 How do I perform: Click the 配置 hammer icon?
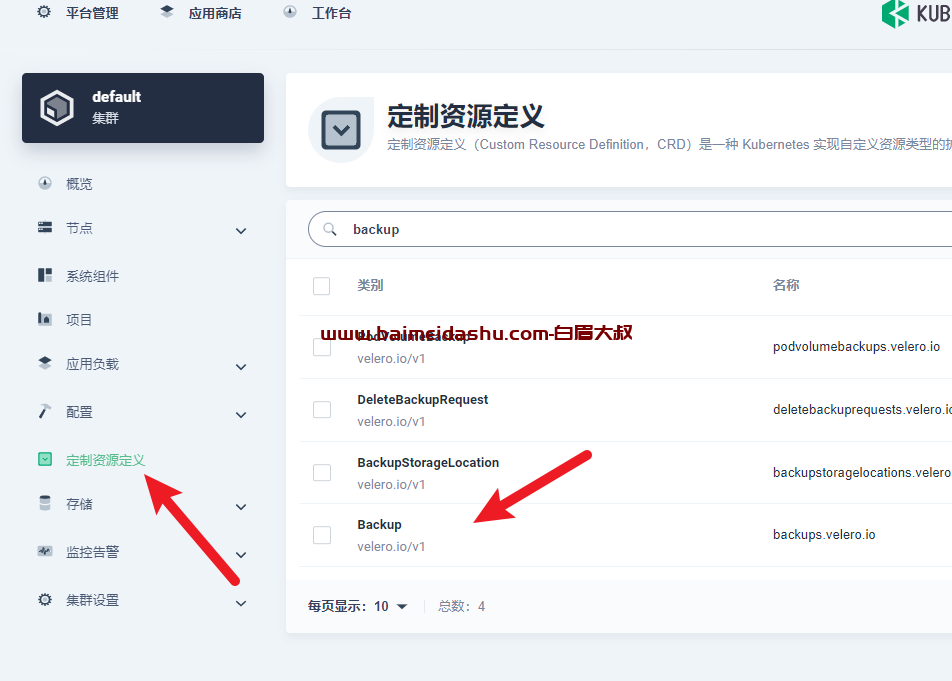click(x=45, y=411)
